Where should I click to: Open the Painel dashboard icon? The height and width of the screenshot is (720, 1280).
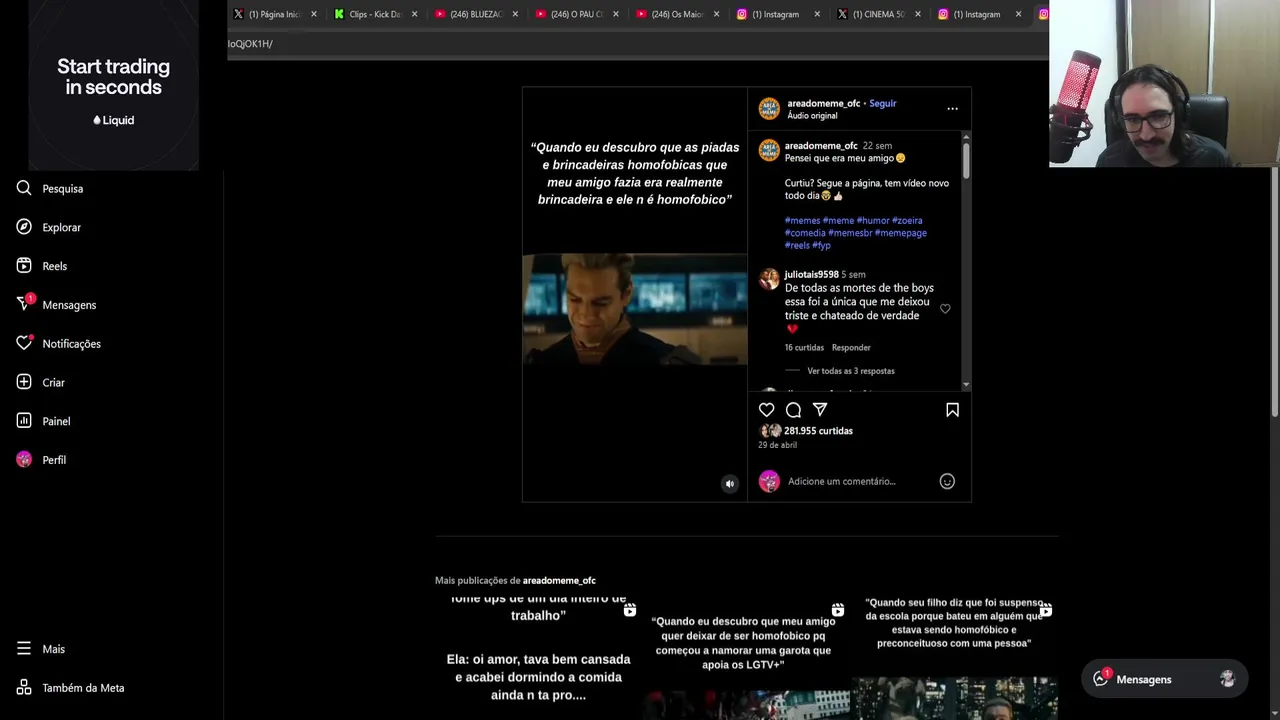[24, 421]
